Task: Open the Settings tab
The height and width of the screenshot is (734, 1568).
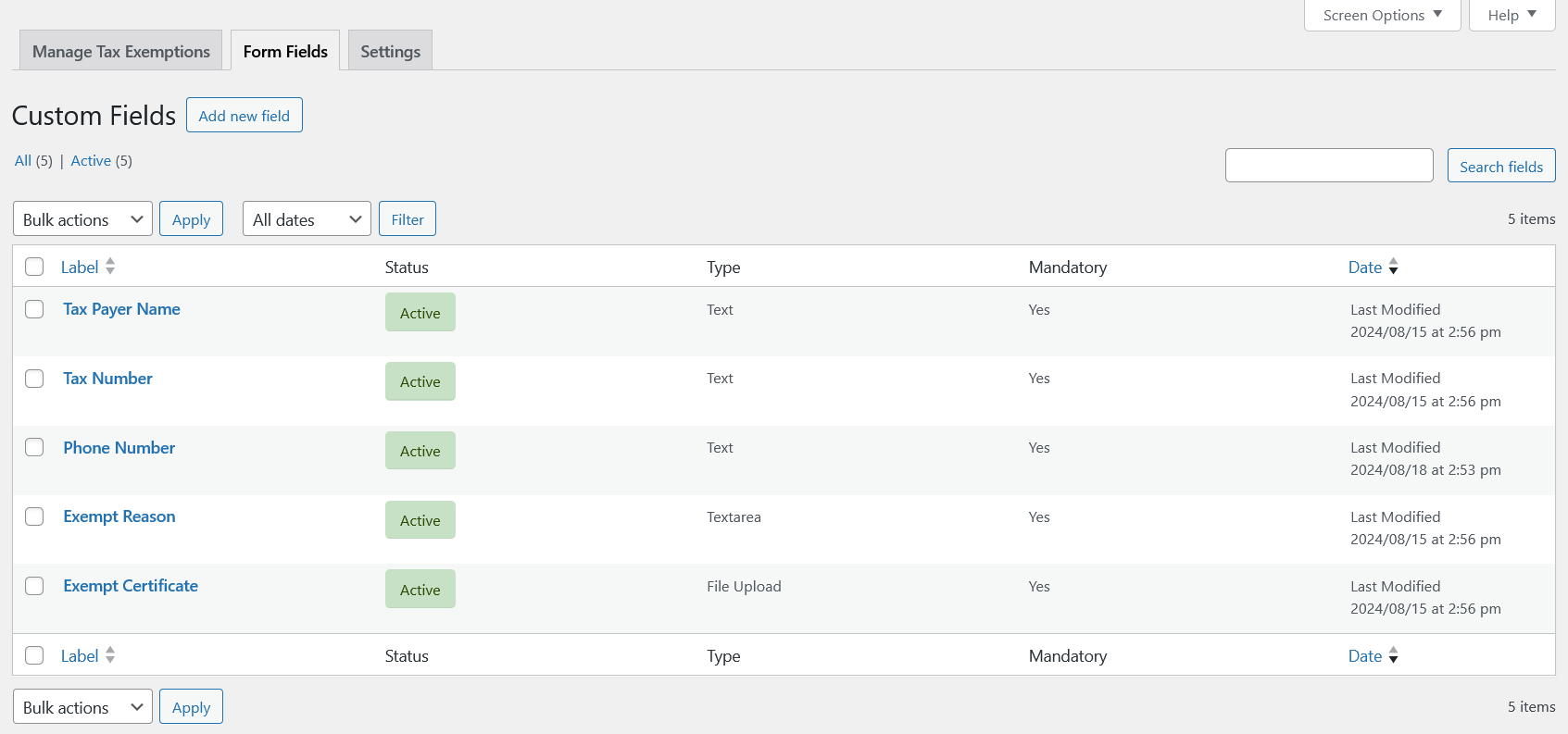Action: (x=390, y=52)
